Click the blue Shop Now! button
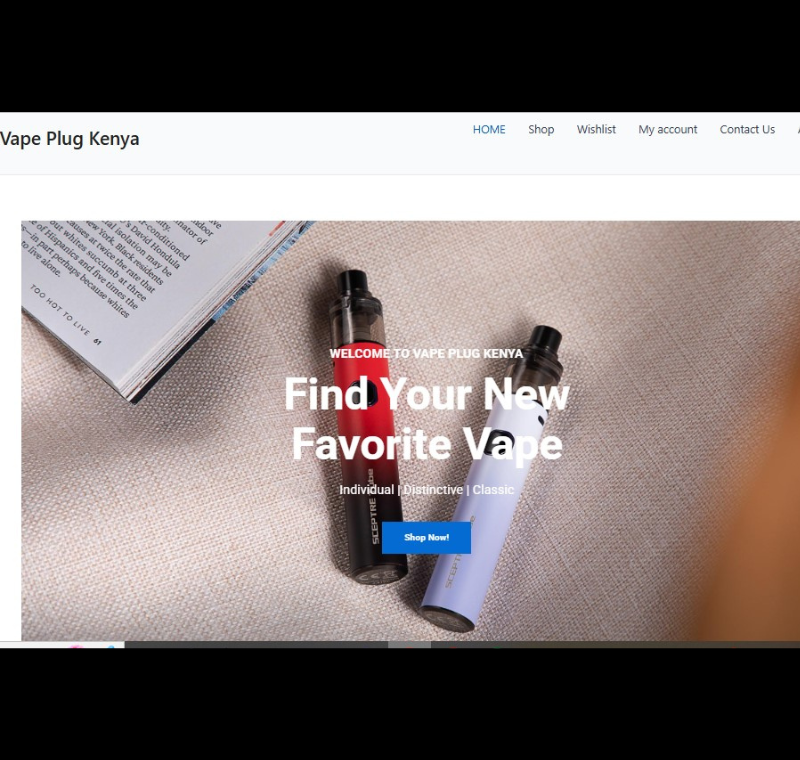 (426, 537)
